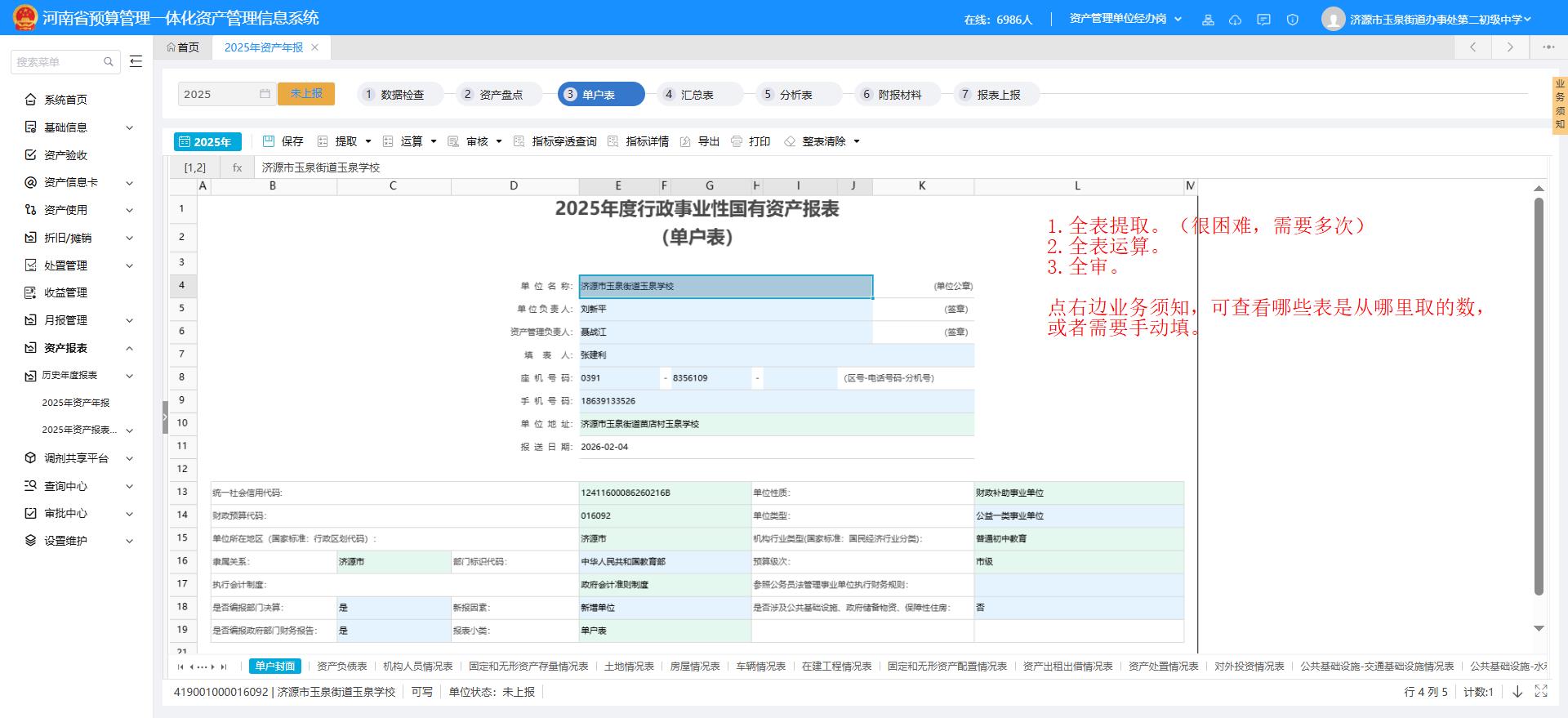This screenshot has width=1568, height=718.
Task: Click the cloud download icon in header
Action: (x=1236, y=20)
